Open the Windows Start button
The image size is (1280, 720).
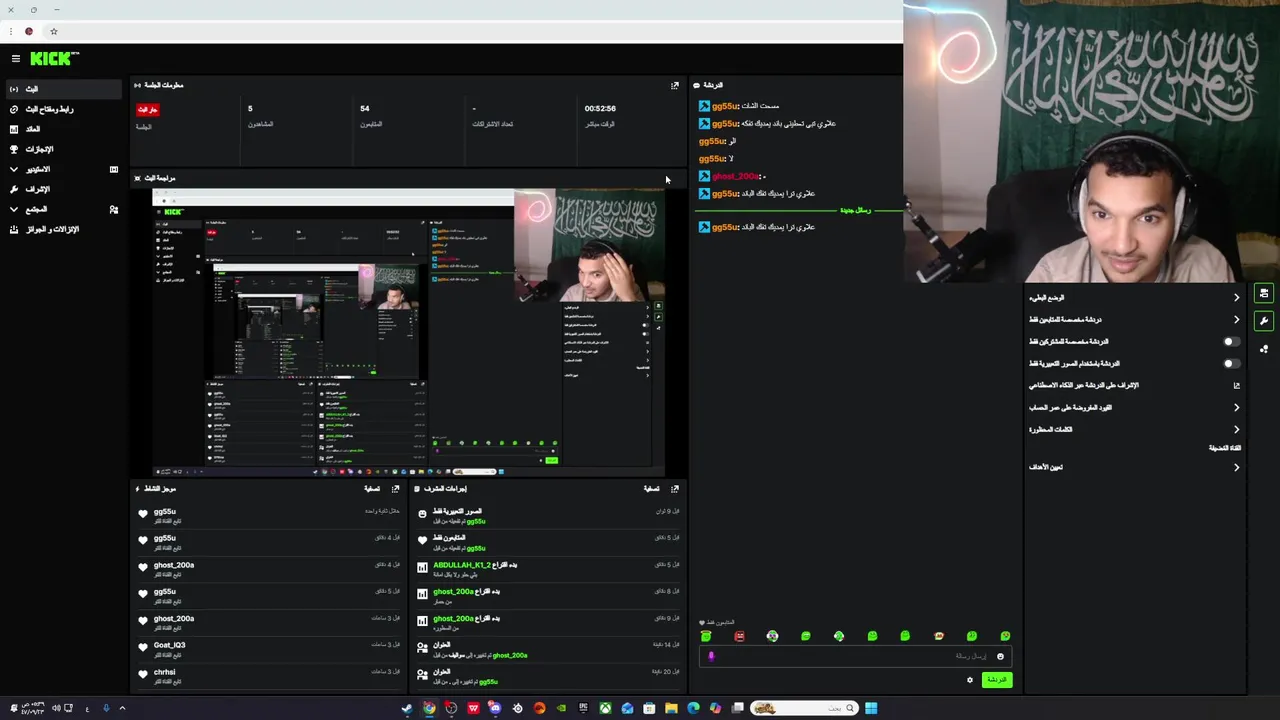871,708
